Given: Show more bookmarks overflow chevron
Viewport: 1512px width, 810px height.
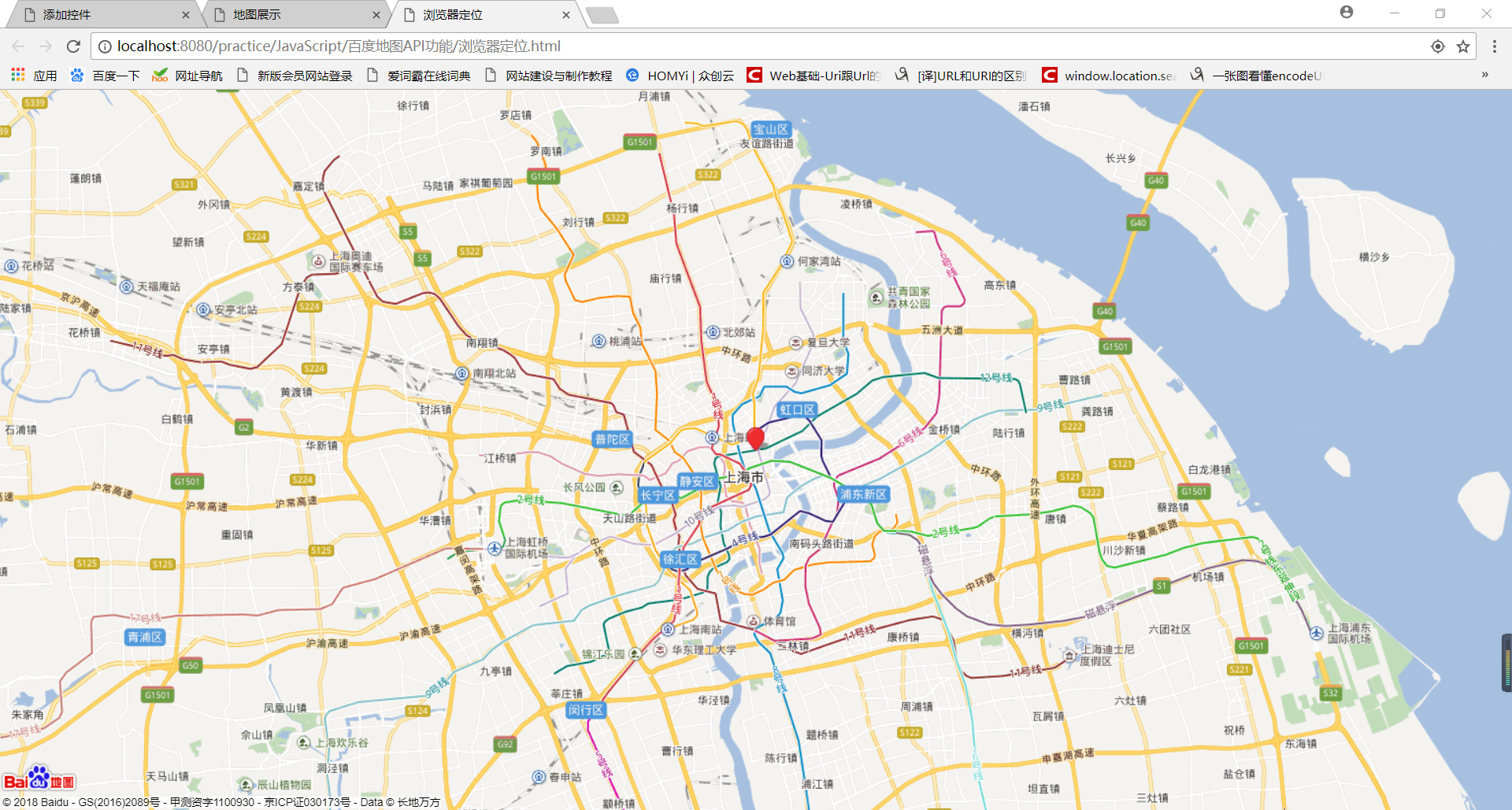Looking at the screenshot, I should (x=1484, y=75).
